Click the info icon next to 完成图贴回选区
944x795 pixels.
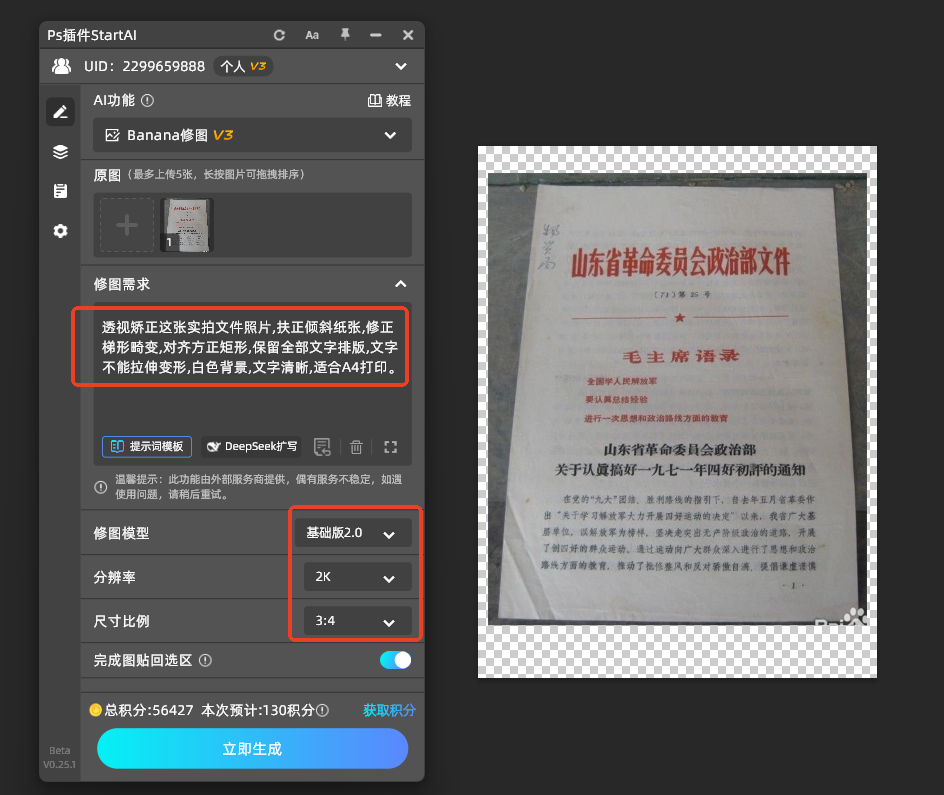tap(205, 660)
